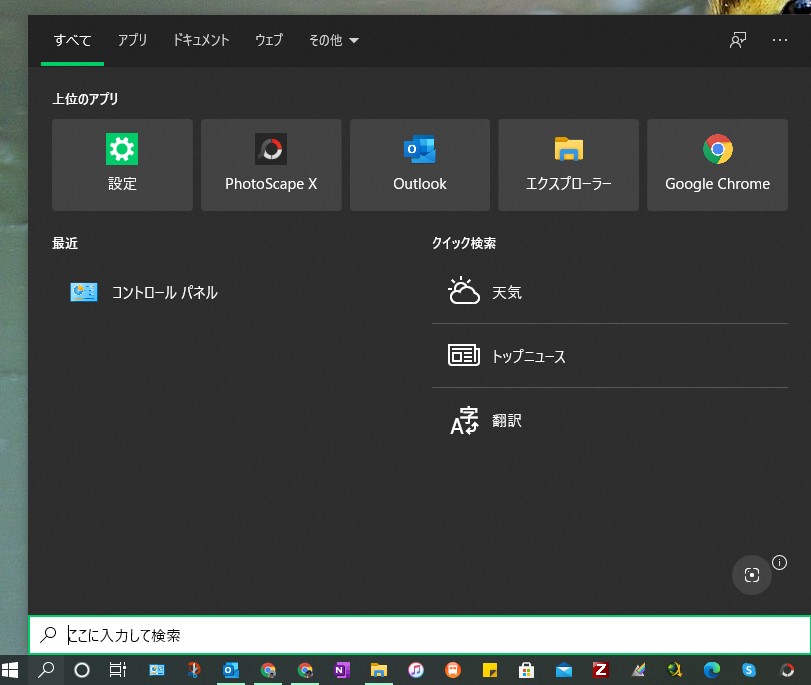Switch to the すべて tab
The width and height of the screenshot is (811, 685).
[x=72, y=40]
